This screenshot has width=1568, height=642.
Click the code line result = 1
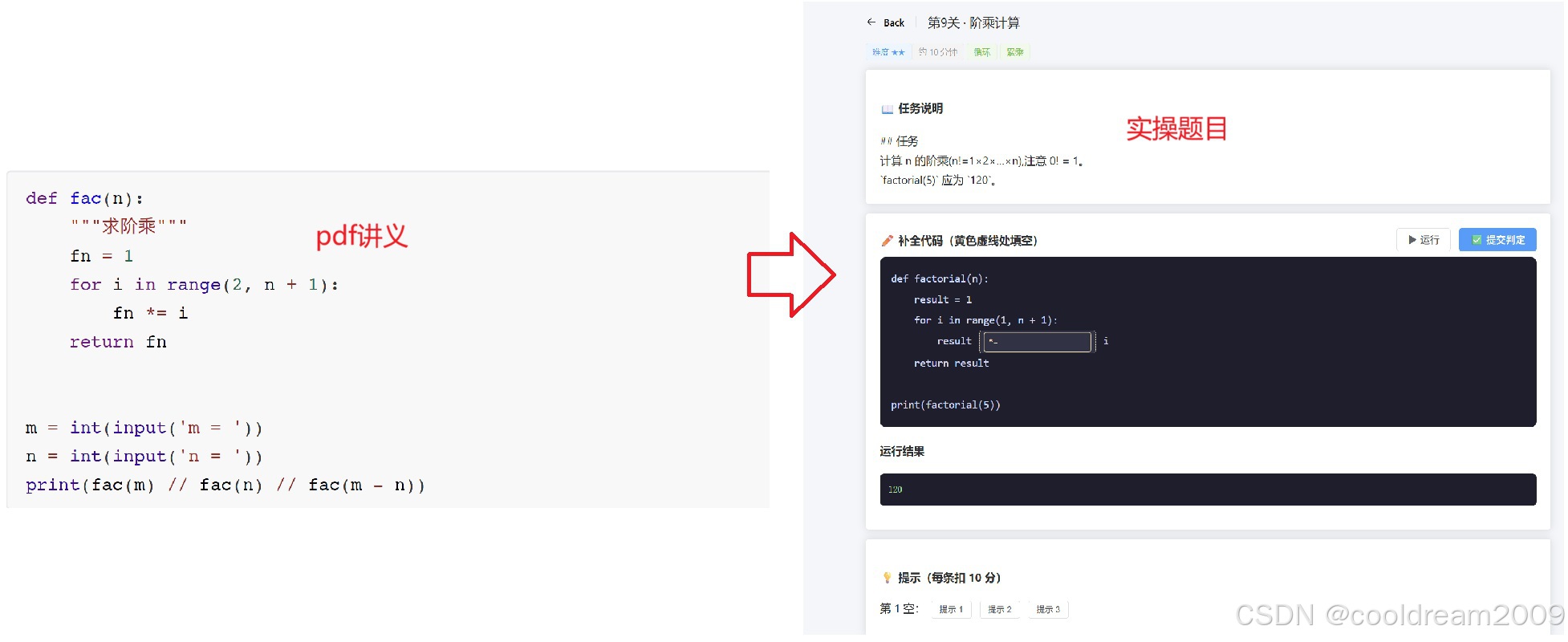943,300
